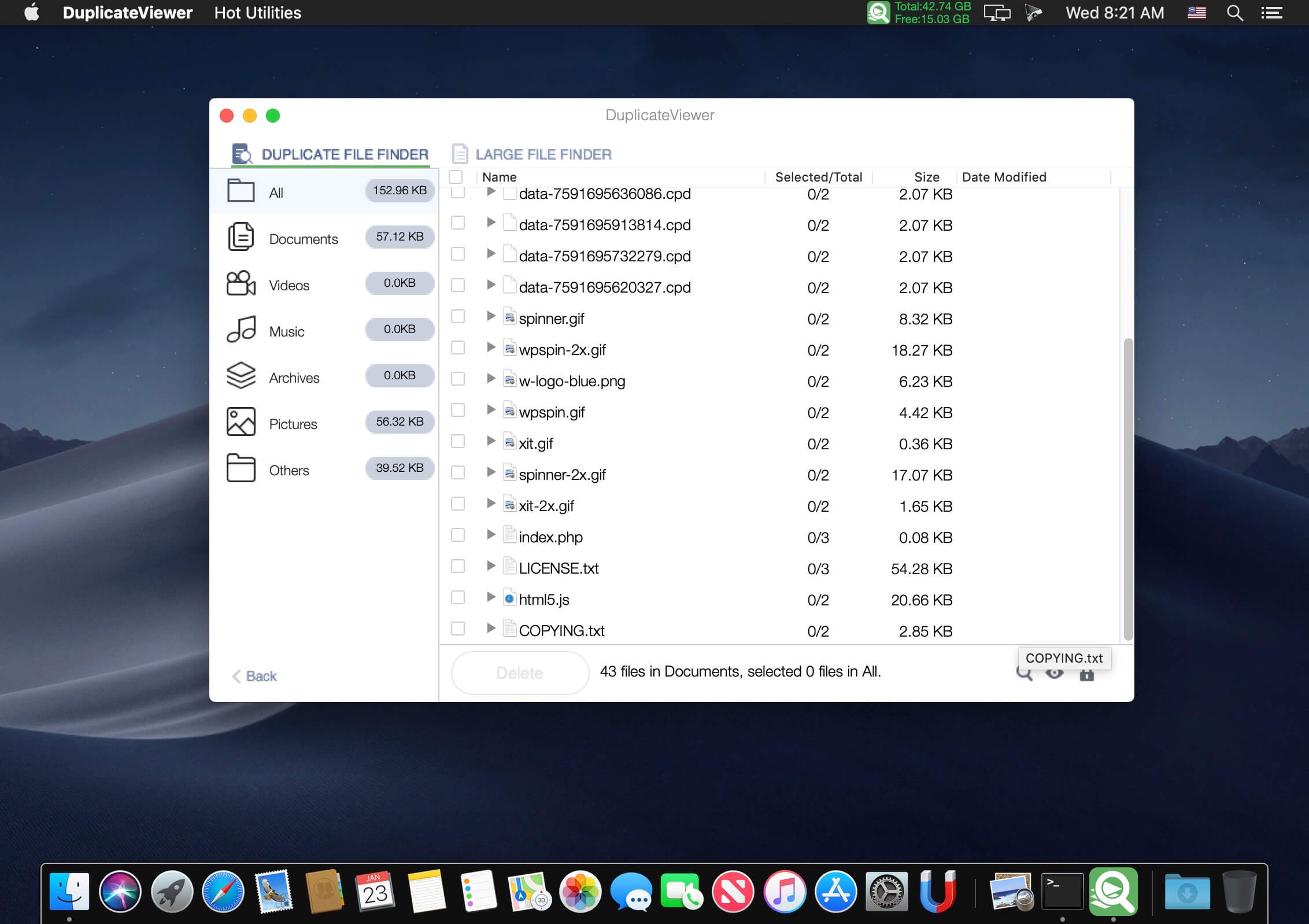
Task: Select the Music category
Action: click(287, 331)
